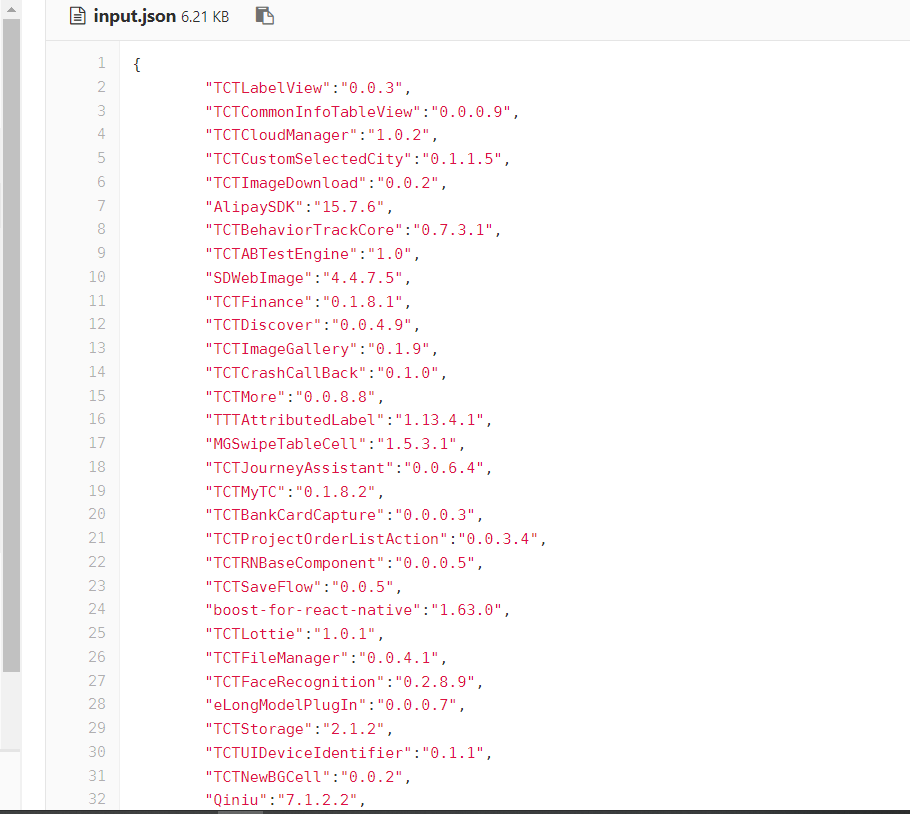The height and width of the screenshot is (814, 910).
Task: Click the copy file contents icon
Action: pyautogui.click(x=265, y=16)
